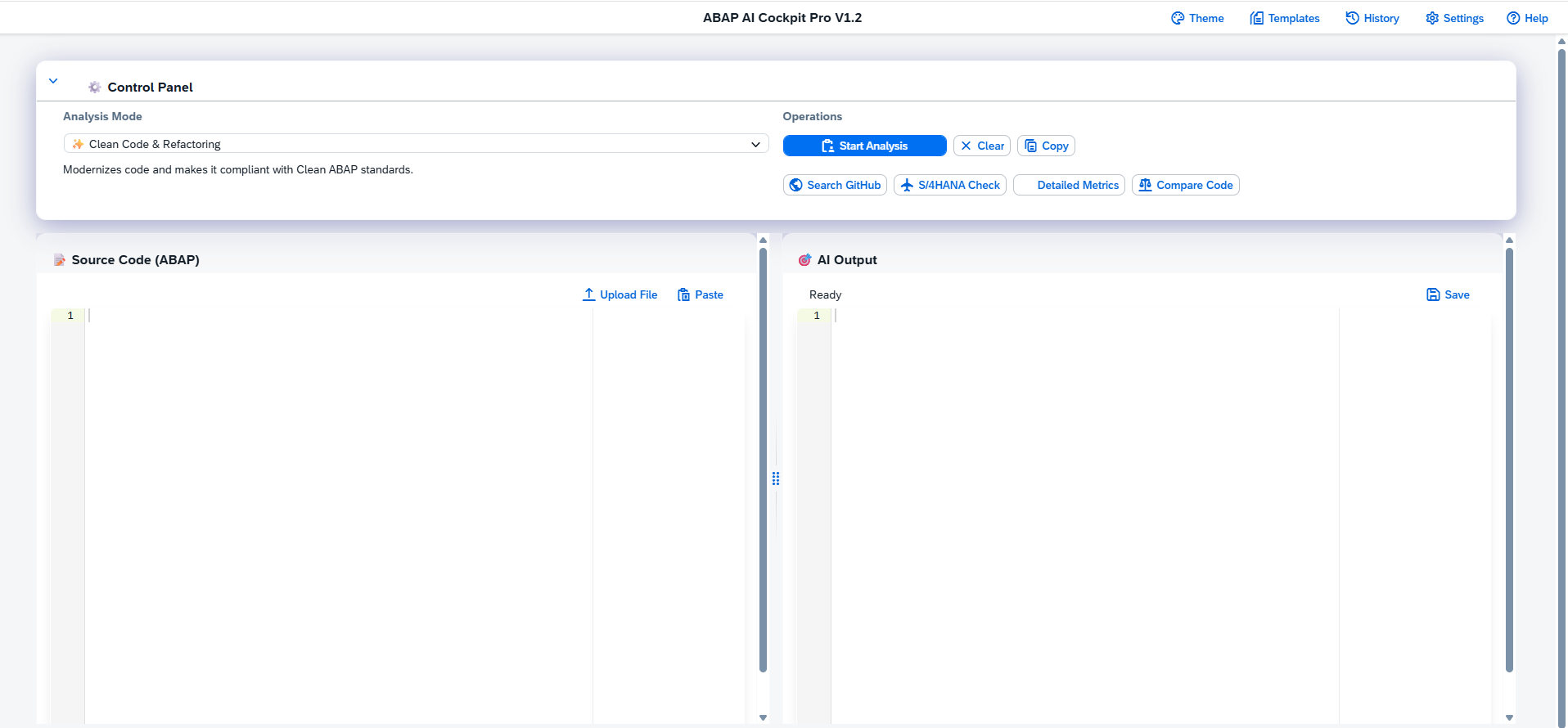Open Detailed Metrics

pyautogui.click(x=1069, y=185)
